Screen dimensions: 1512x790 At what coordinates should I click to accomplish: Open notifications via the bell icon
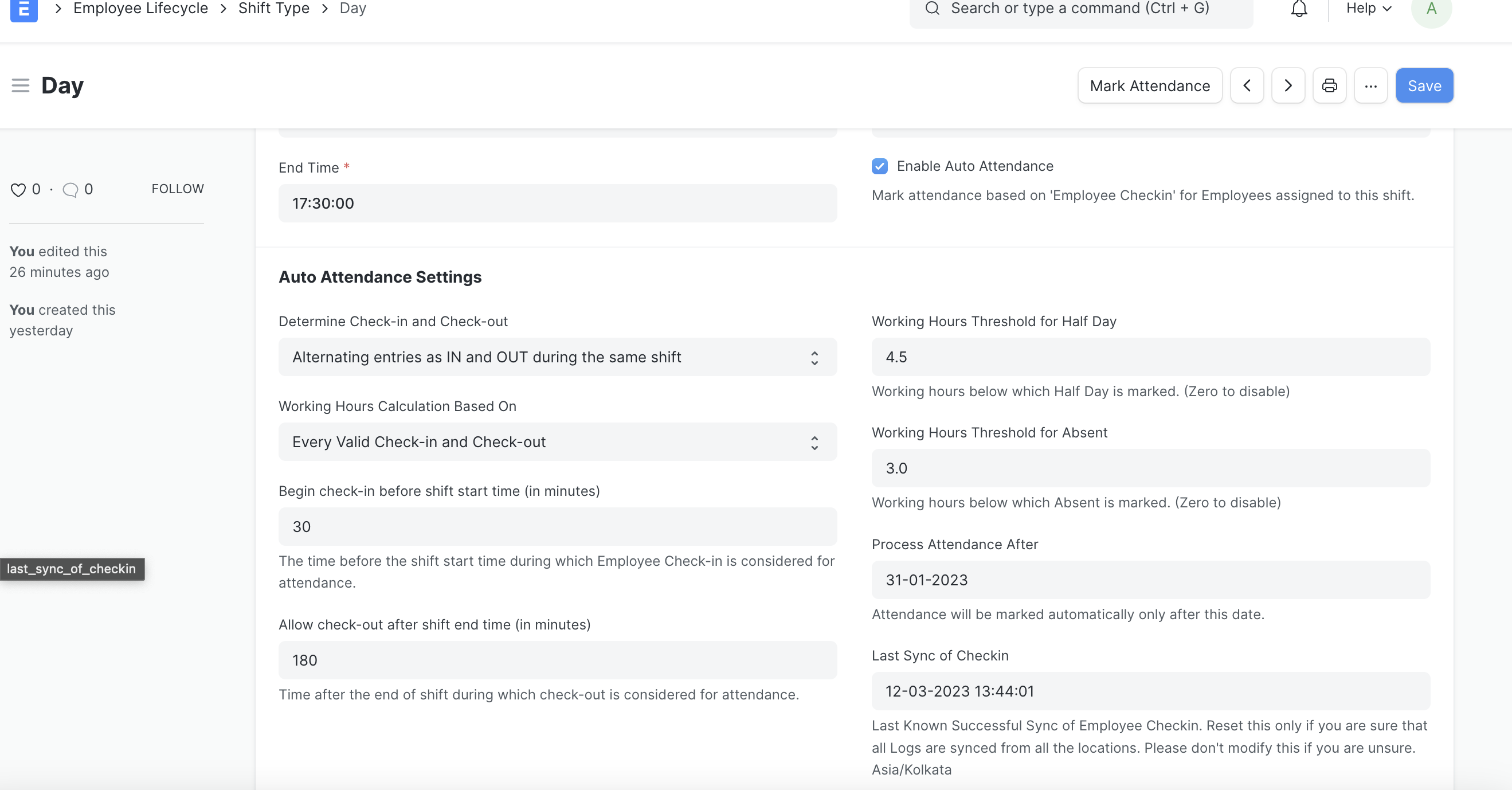[x=1298, y=9]
